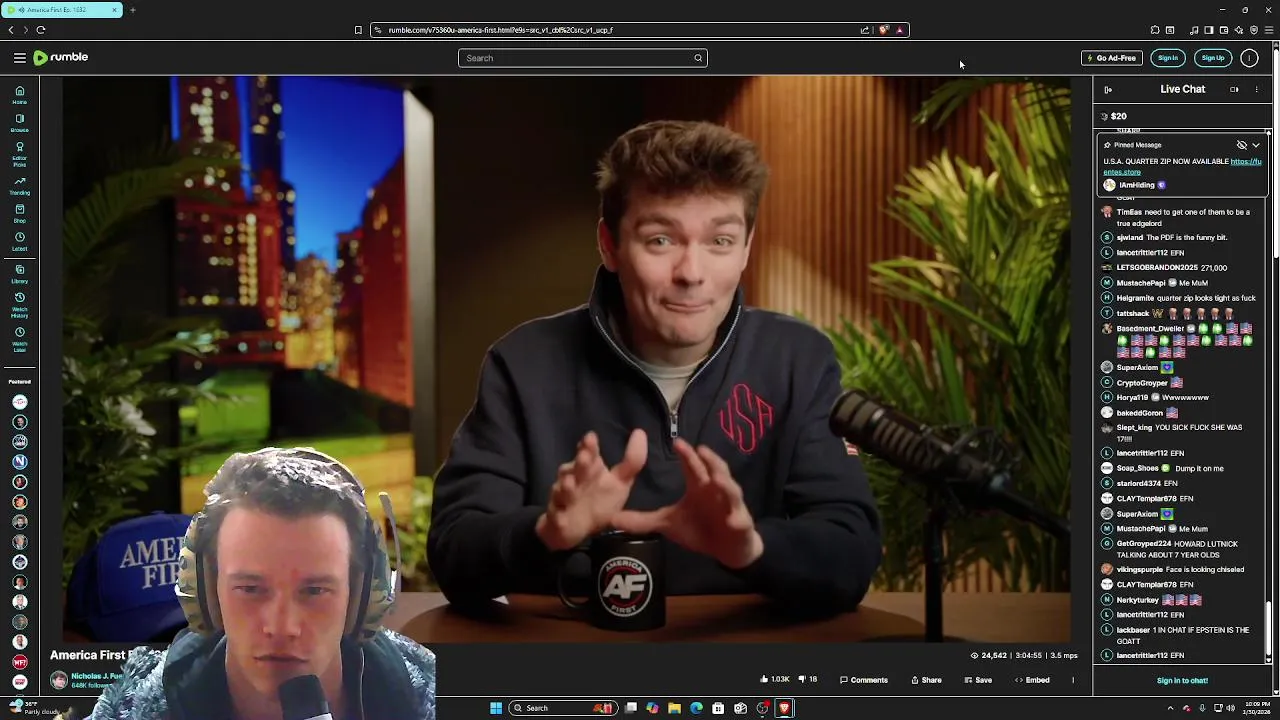The height and width of the screenshot is (720, 1280).
Task: Open Watch History in sidebar
Action: pos(19,305)
